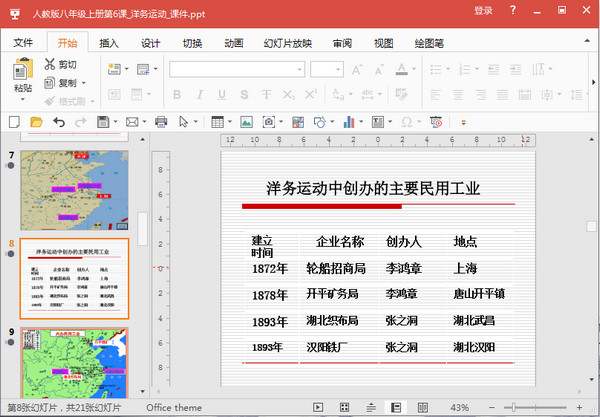This screenshot has height=417, width=600.
Task: Click the email envelope icon
Action: (131, 121)
